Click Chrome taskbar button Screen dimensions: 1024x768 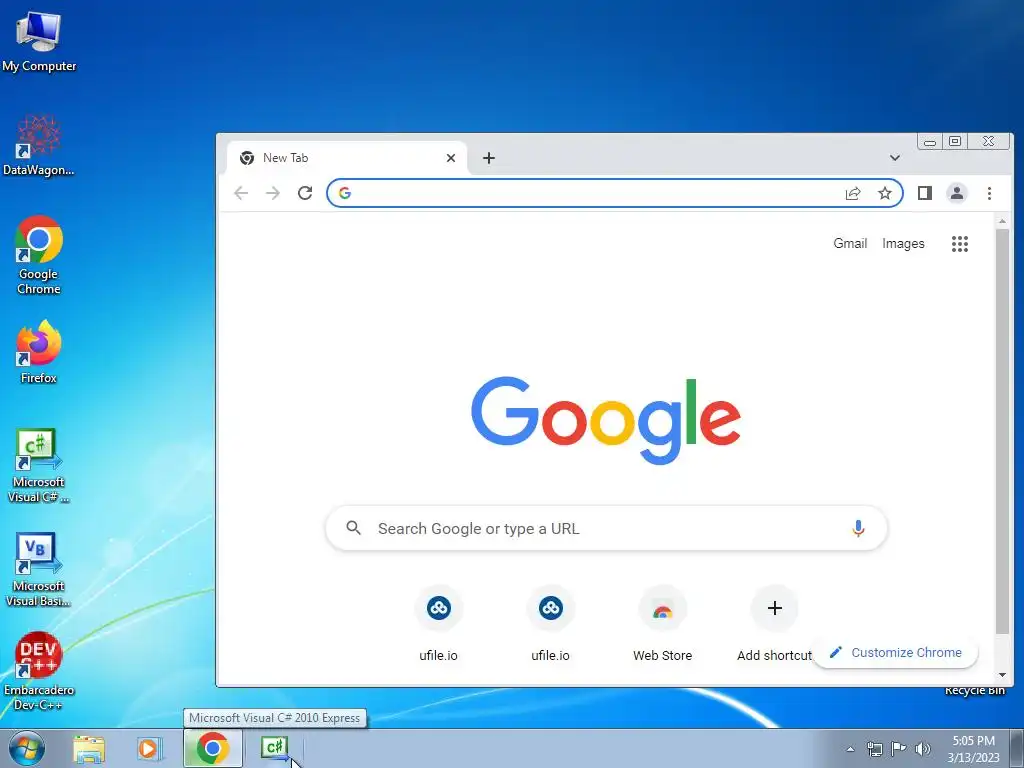[x=213, y=748]
